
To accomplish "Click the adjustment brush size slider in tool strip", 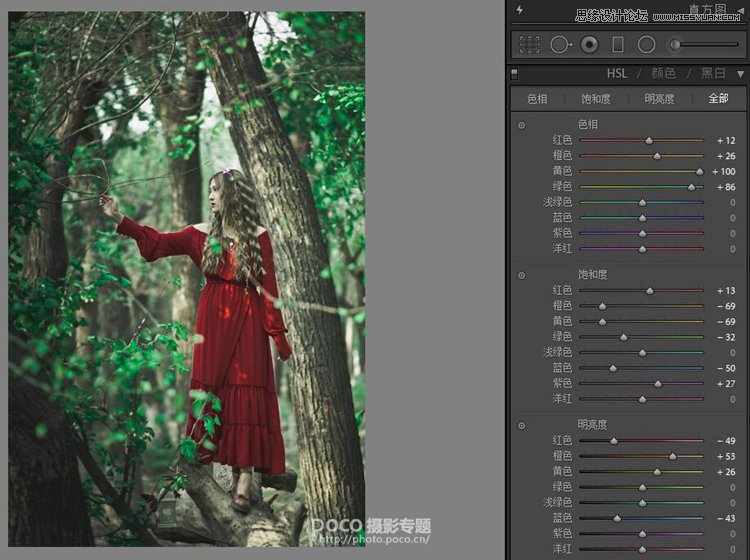I will click(x=710, y=44).
